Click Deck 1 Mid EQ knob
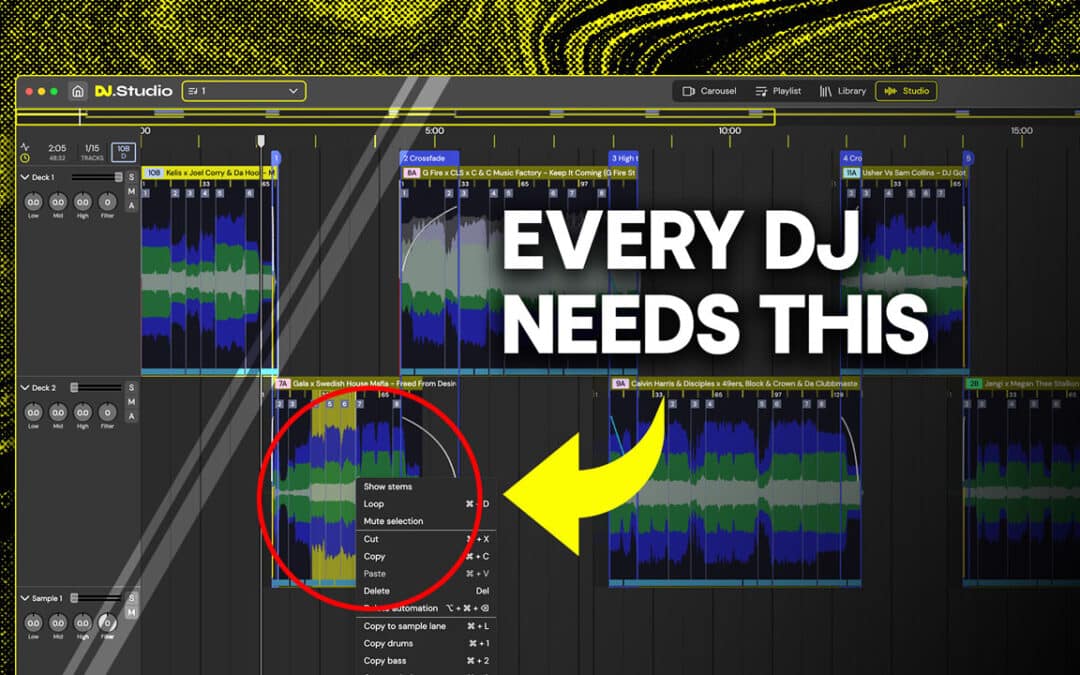 tap(58, 202)
